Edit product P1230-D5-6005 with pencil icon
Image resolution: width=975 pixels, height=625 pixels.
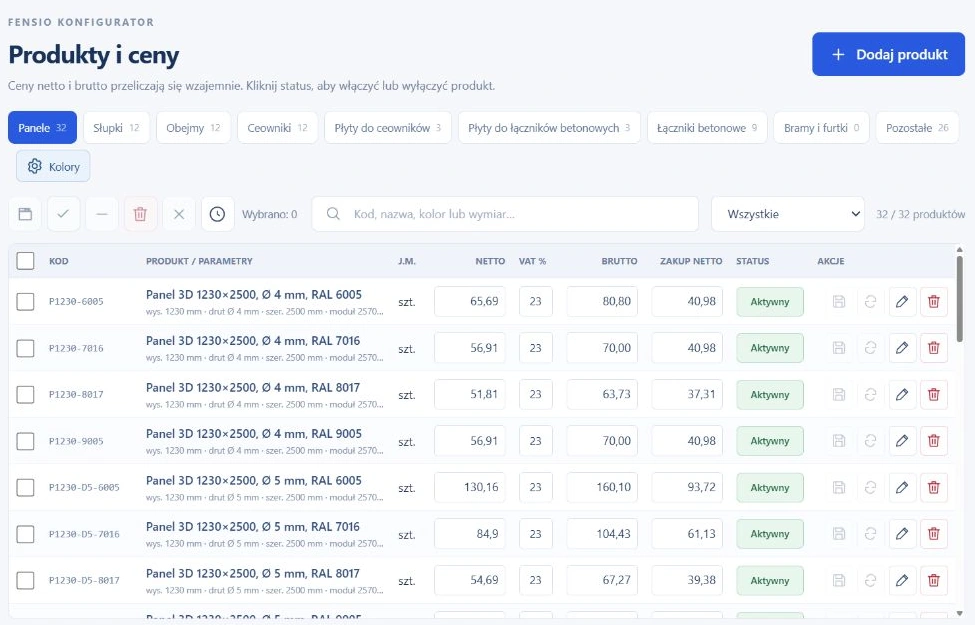[902, 488]
